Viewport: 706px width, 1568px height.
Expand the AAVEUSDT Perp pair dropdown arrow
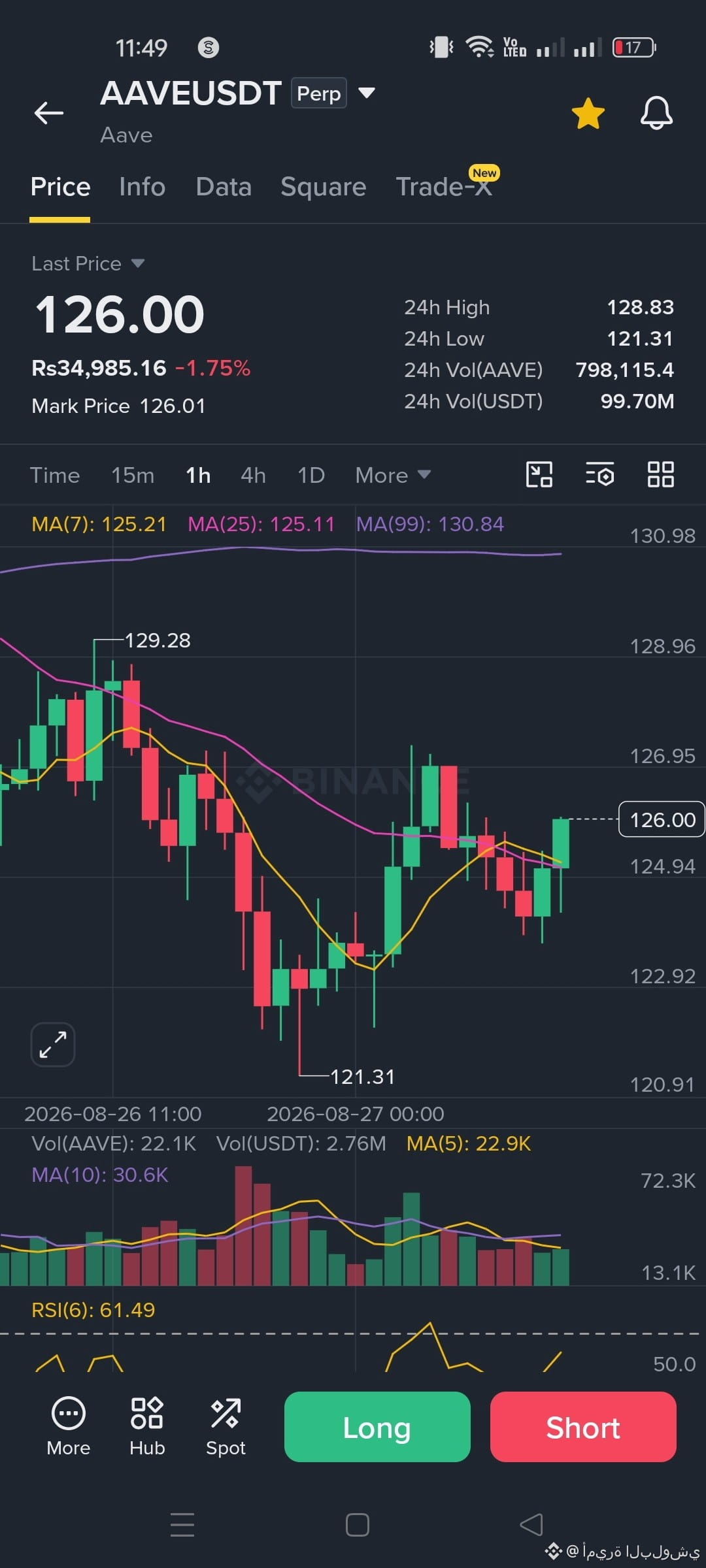tap(367, 93)
